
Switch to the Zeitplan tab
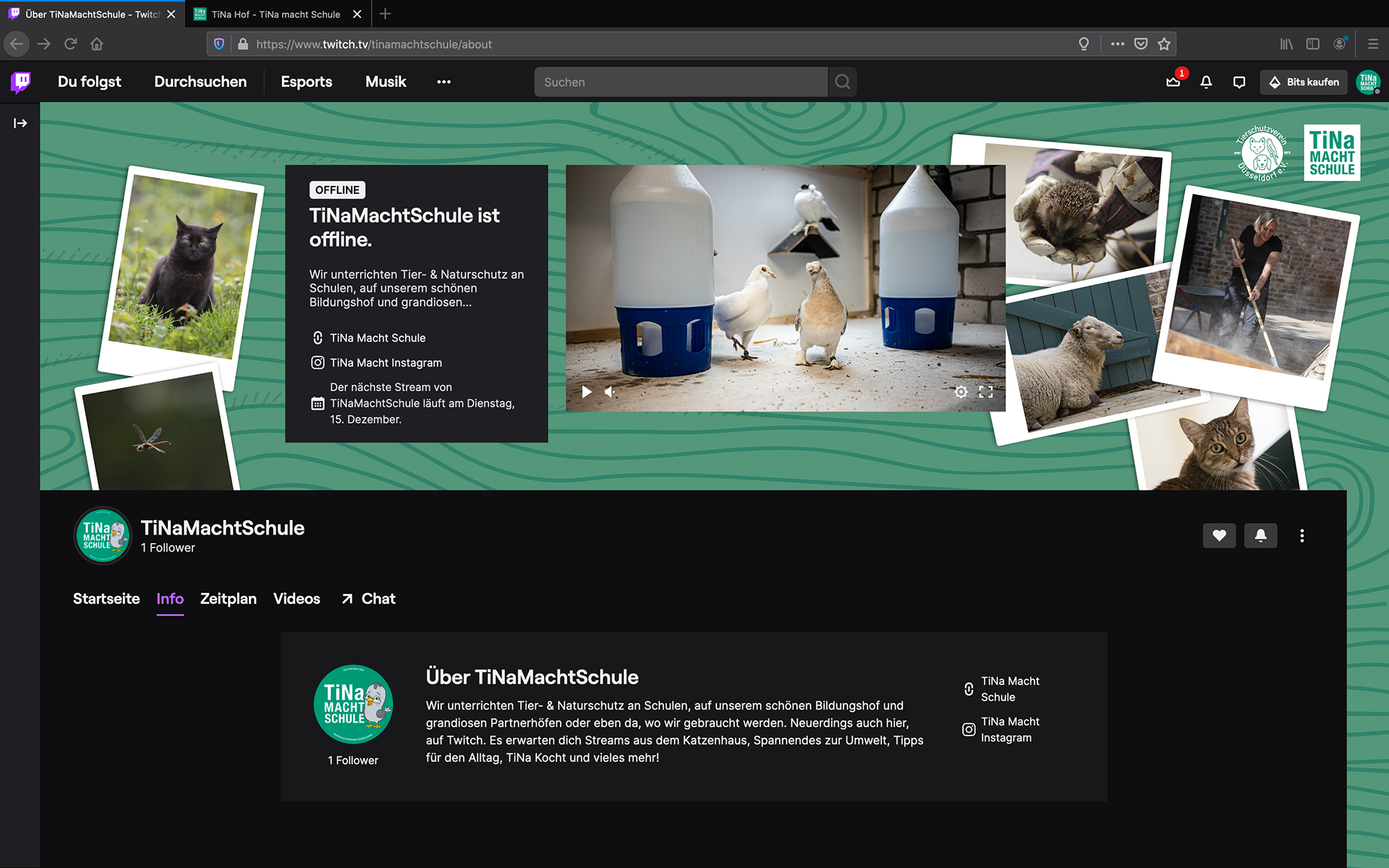pos(228,598)
